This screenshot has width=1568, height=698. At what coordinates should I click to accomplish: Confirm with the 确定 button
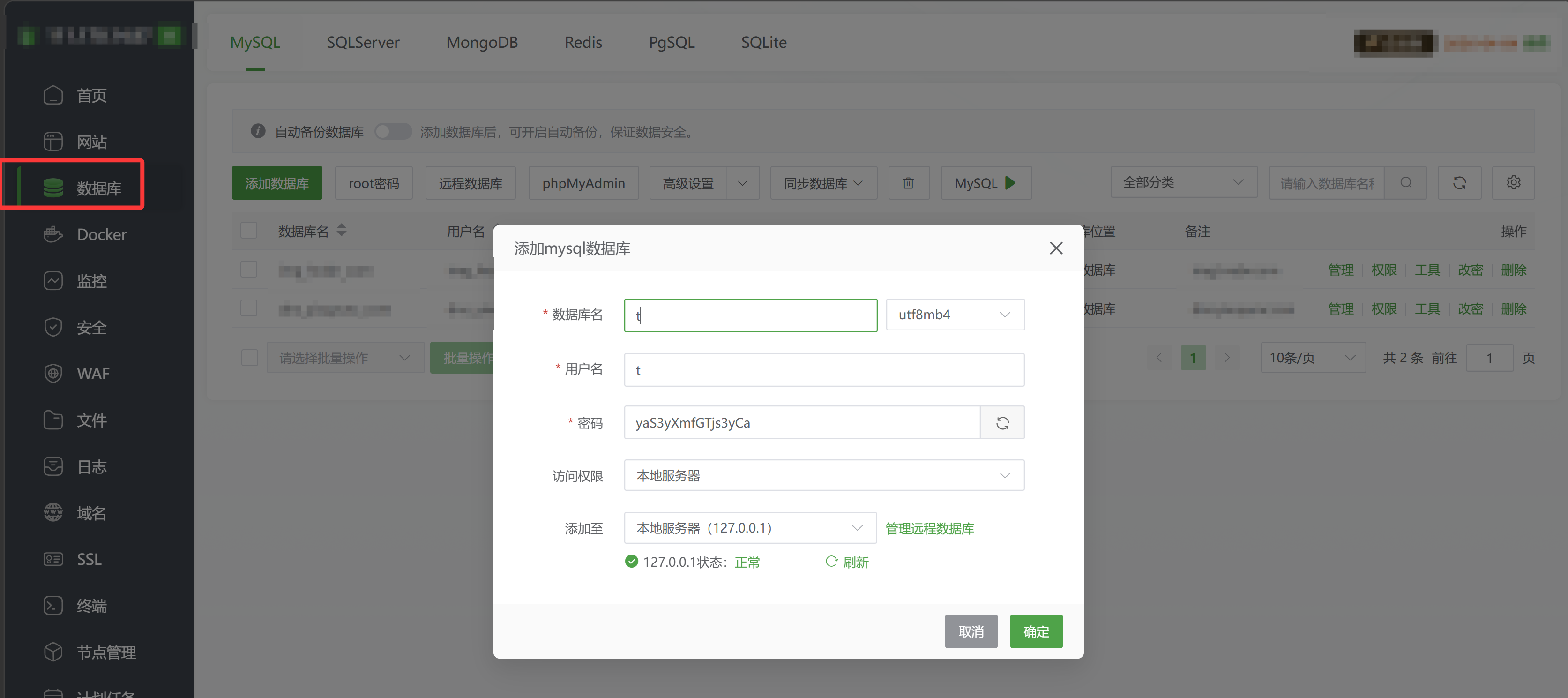tap(1036, 631)
